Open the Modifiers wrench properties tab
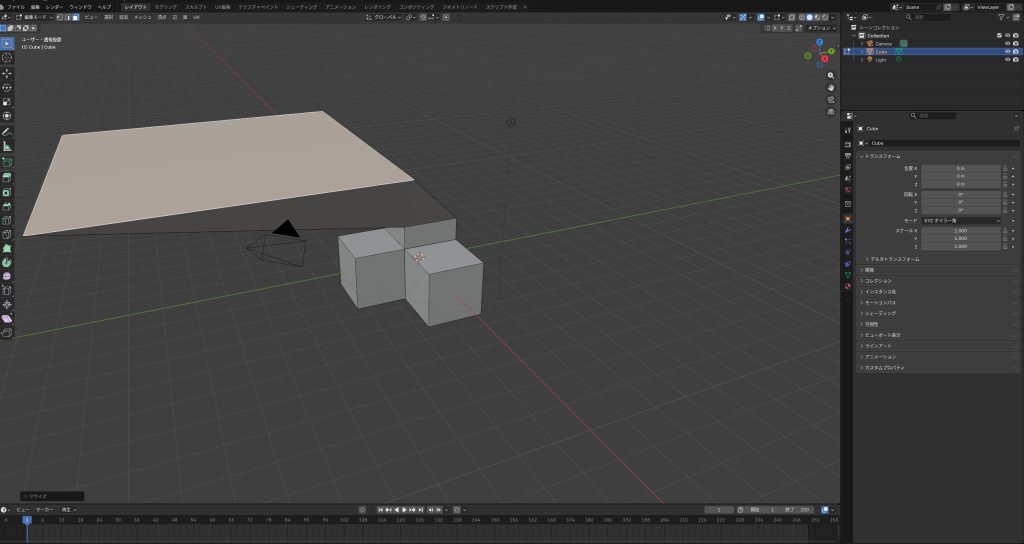Viewport: 1024px width, 544px height. point(848,230)
